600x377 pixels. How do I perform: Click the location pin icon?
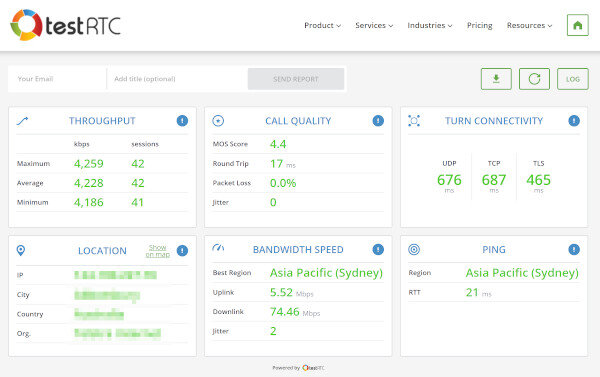(21, 251)
